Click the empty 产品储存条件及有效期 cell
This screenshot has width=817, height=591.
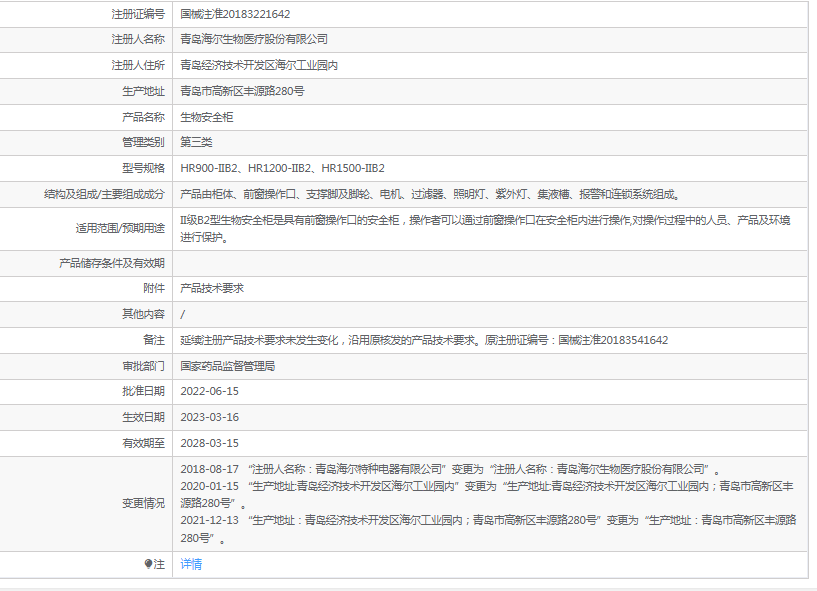coord(490,263)
